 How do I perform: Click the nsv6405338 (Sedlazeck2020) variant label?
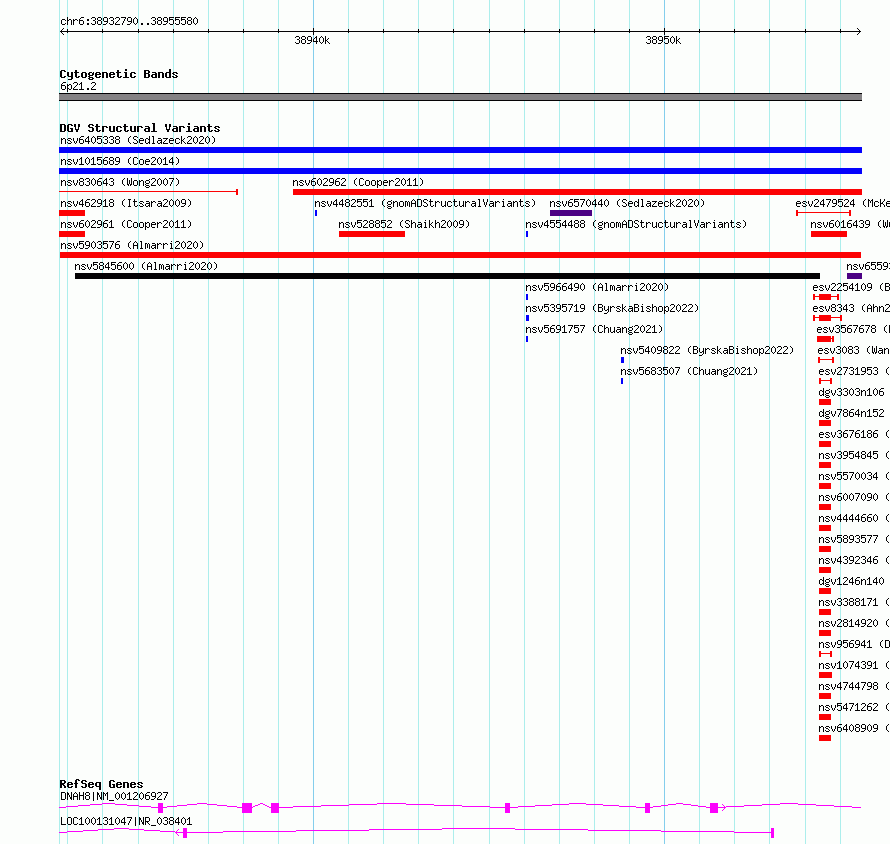pos(138,140)
